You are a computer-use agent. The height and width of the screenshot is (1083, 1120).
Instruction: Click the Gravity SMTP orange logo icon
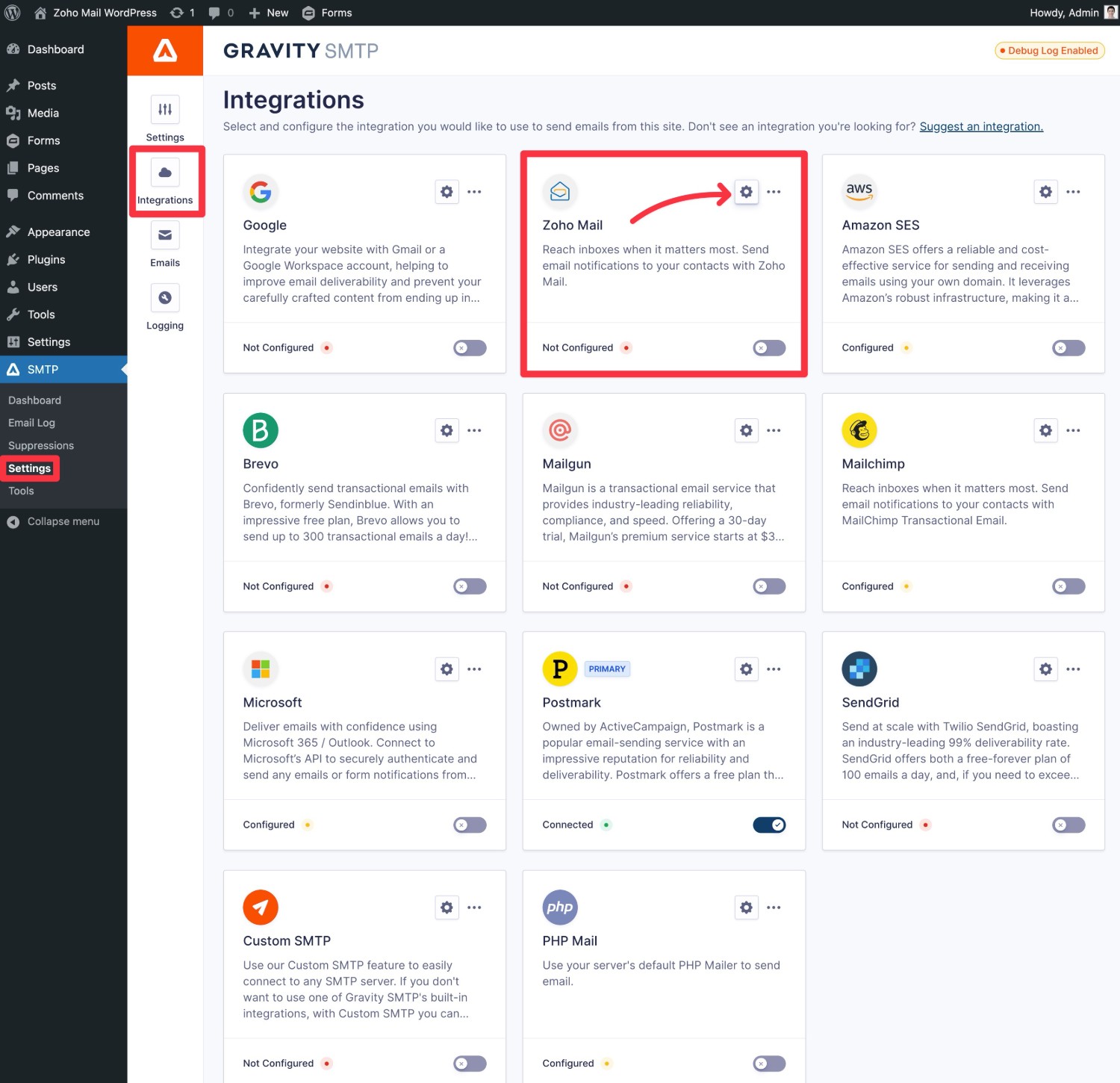(165, 51)
